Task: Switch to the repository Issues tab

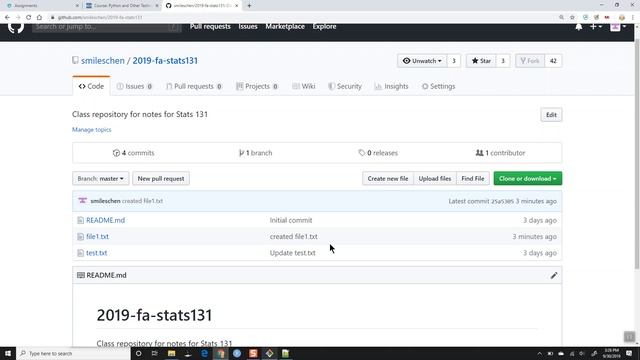Action: tap(134, 86)
